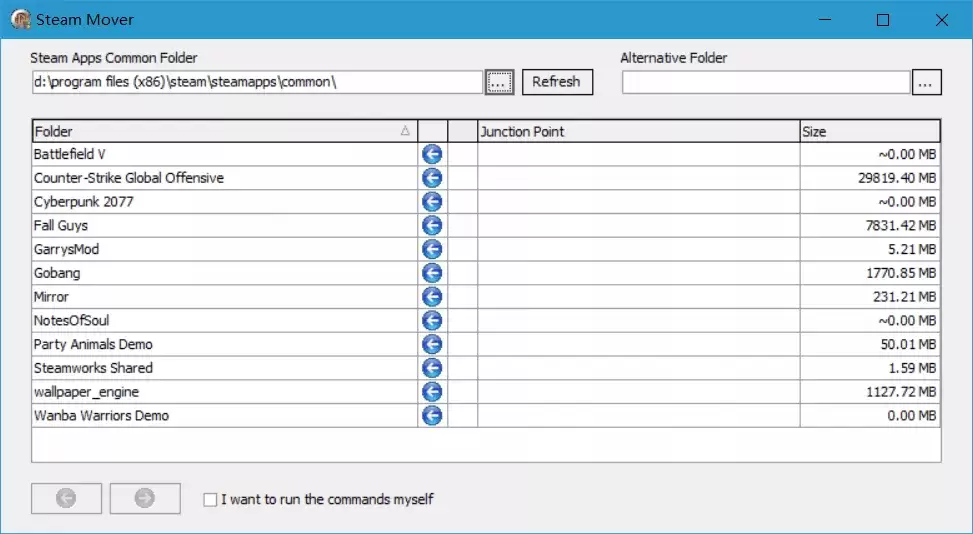The height and width of the screenshot is (534, 973).
Task: Maximize the Steam Mover window
Action: coord(883,20)
